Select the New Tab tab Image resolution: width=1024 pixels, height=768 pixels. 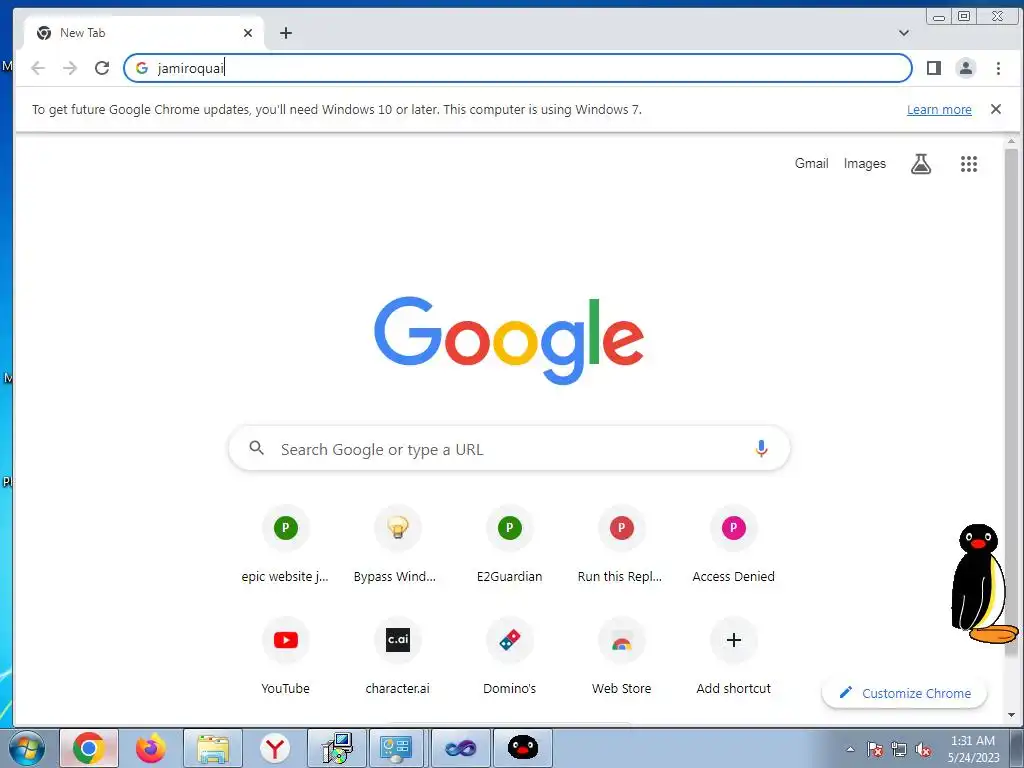[144, 33]
